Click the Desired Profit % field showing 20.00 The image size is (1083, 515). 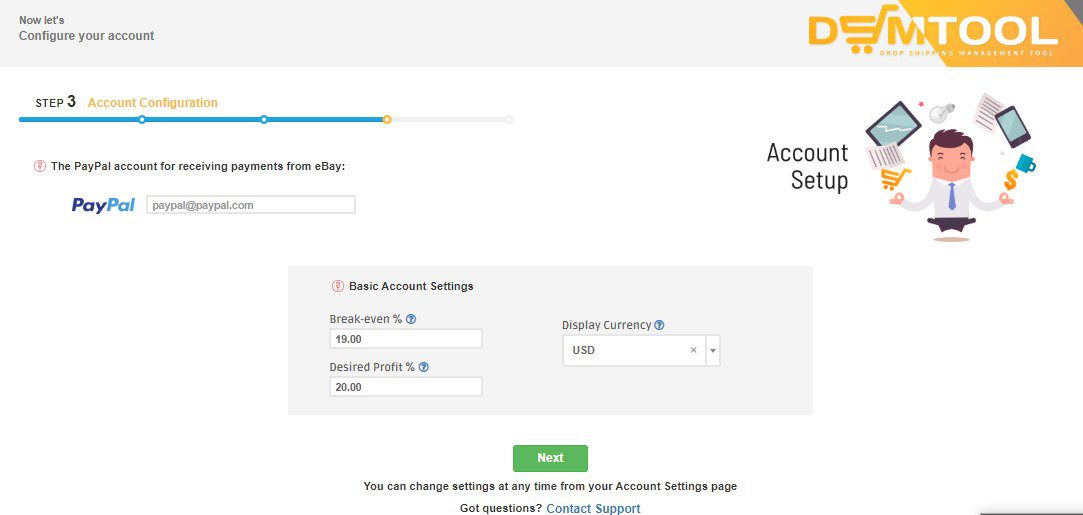(x=405, y=387)
